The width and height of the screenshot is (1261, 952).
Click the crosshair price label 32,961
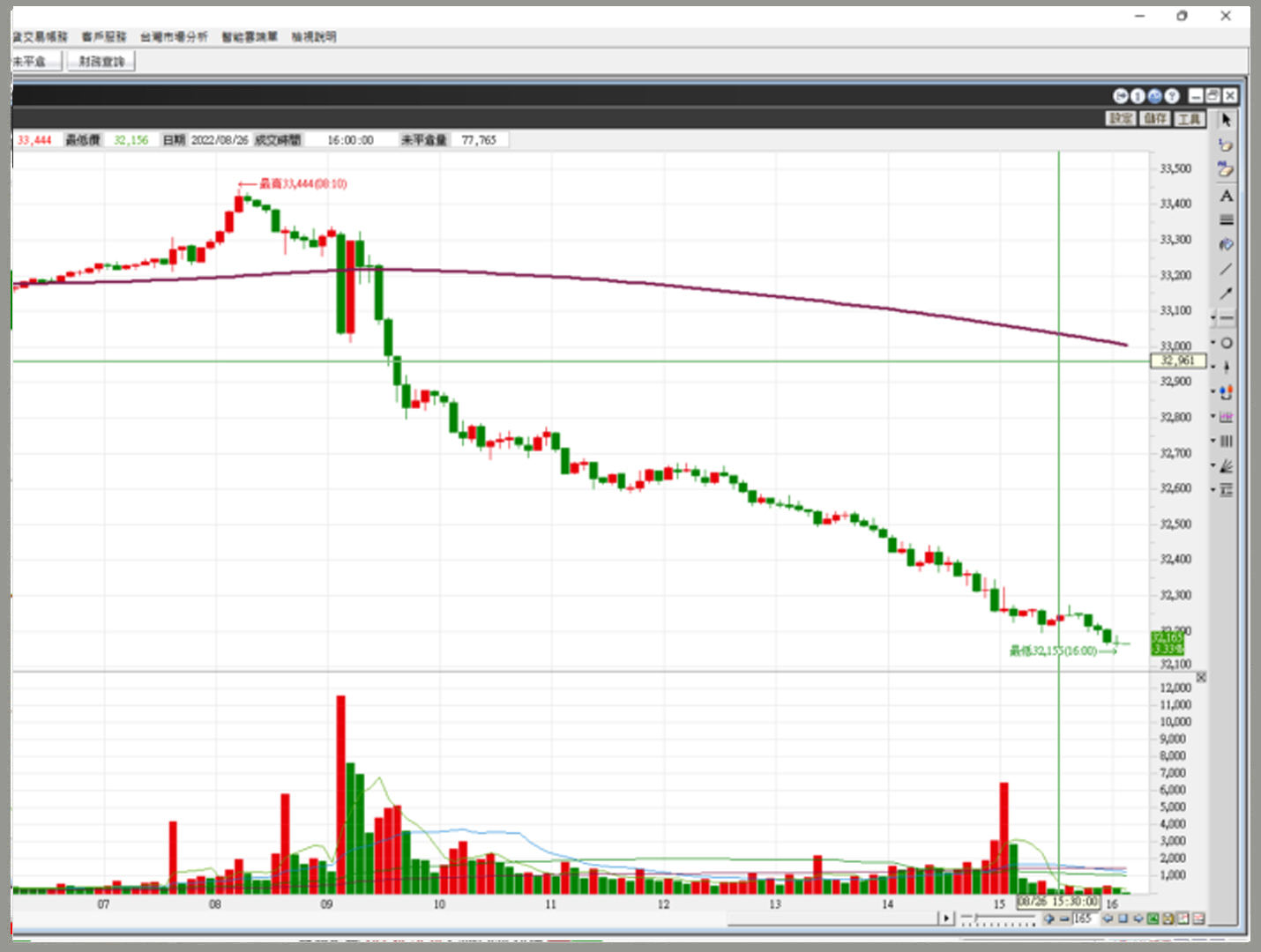tap(1178, 361)
